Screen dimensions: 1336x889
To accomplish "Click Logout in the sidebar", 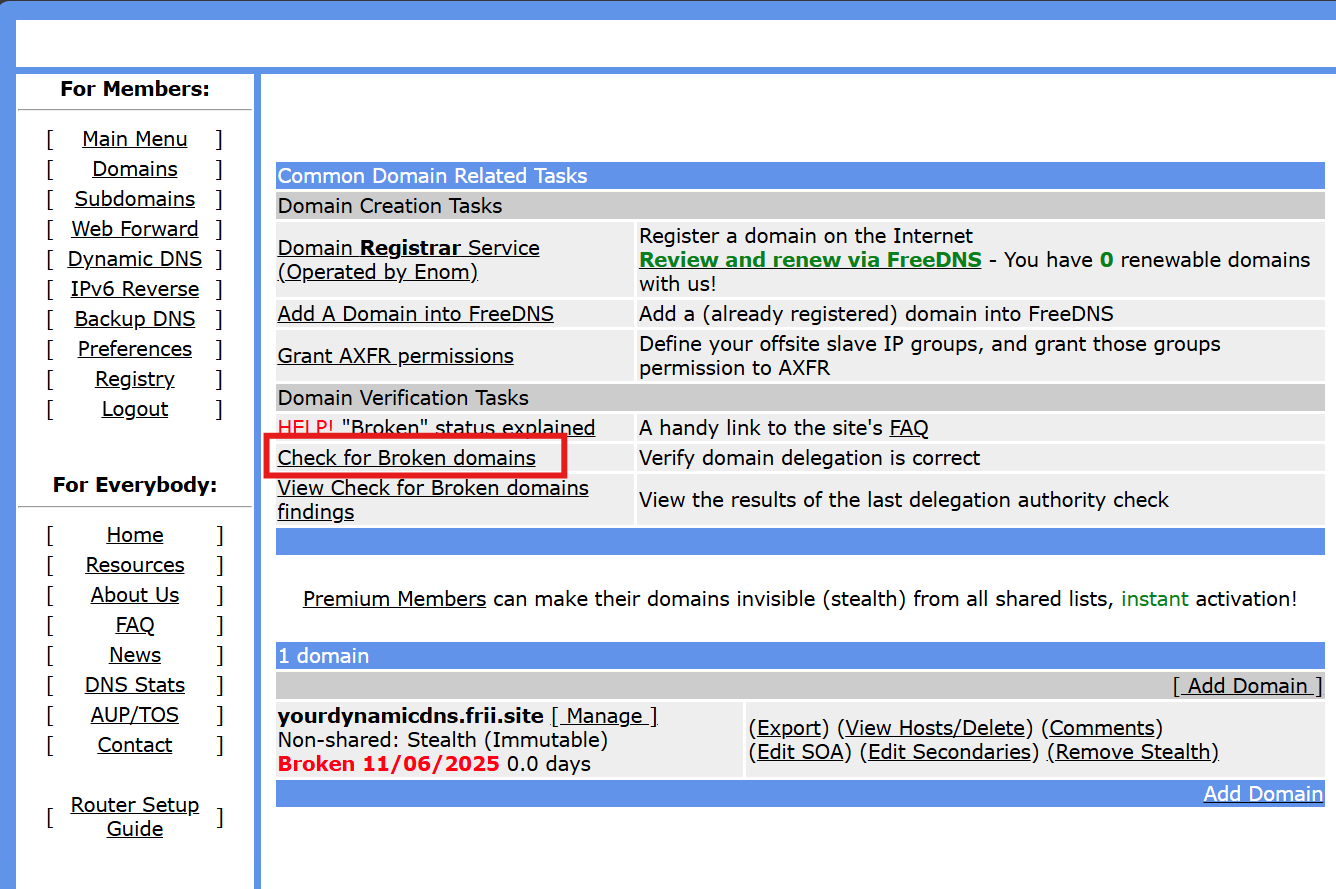I will point(135,409).
